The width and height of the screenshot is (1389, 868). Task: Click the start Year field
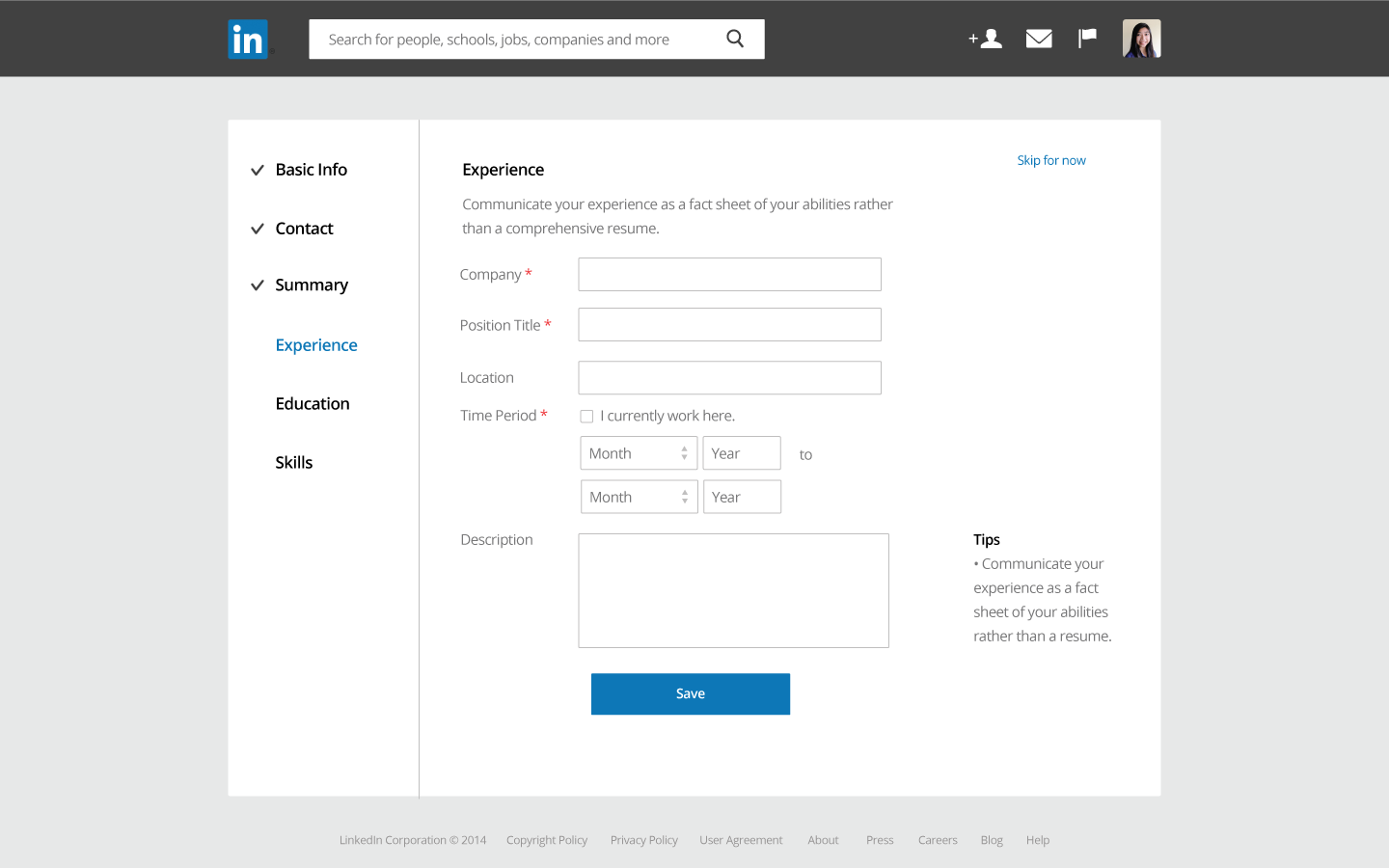[742, 453]
